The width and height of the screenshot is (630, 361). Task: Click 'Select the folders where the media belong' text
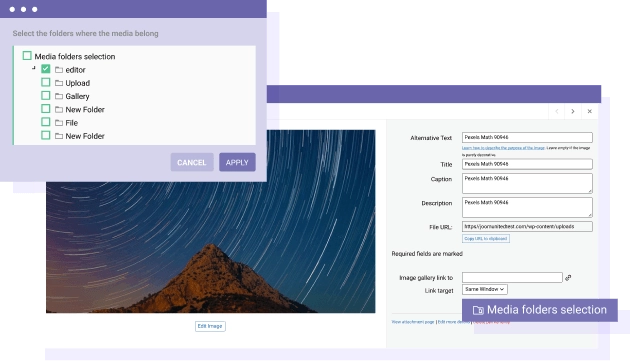click(x=85, y=33)
